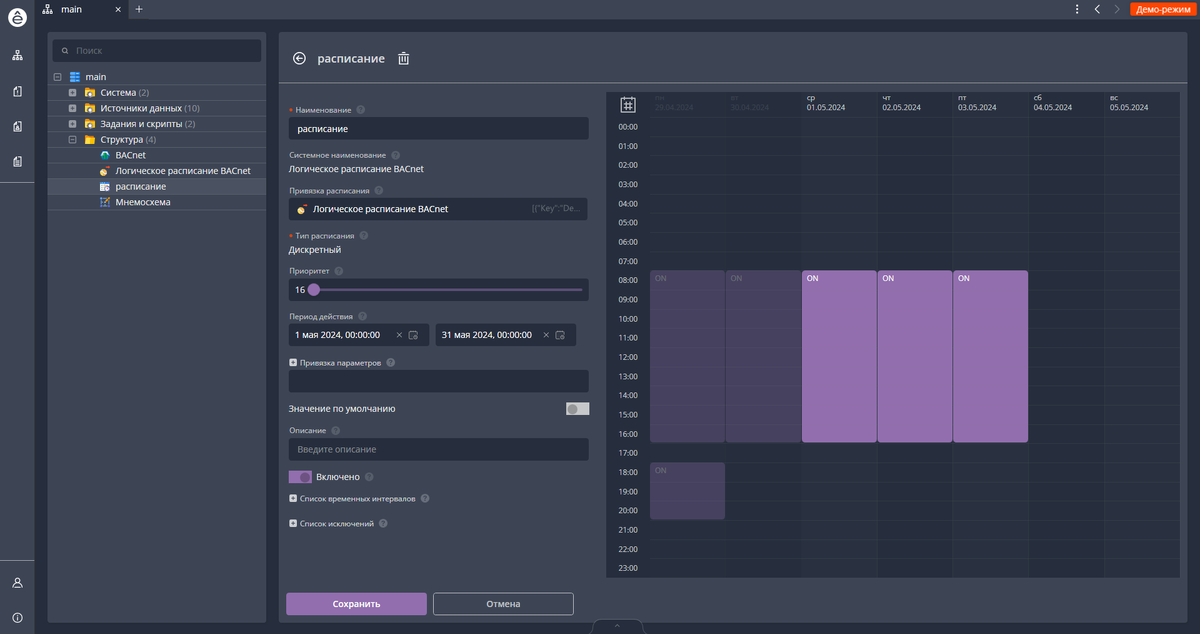This screenshot has height=634, width=1200.
Task: Collapse the 'main' root tree node
Action: [x=57, y=77]
